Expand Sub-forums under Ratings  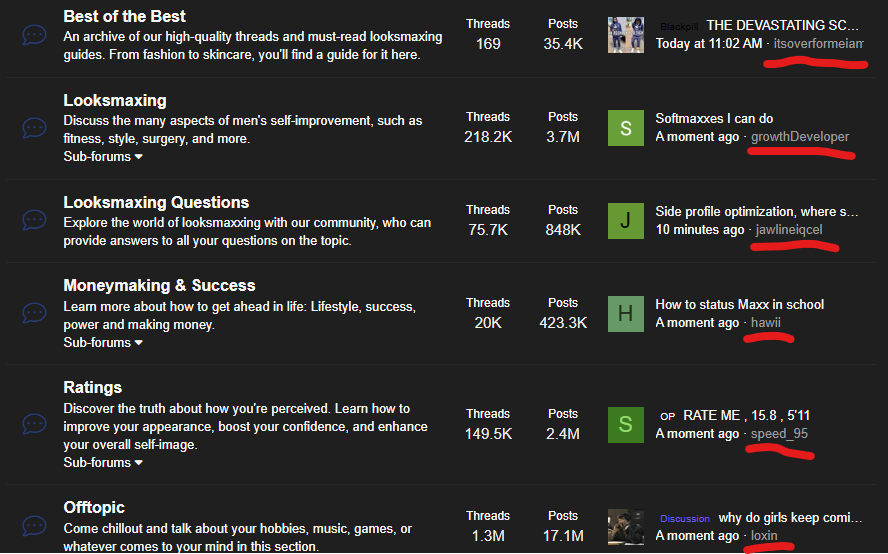pyautogui.click(x=103, y=463)
